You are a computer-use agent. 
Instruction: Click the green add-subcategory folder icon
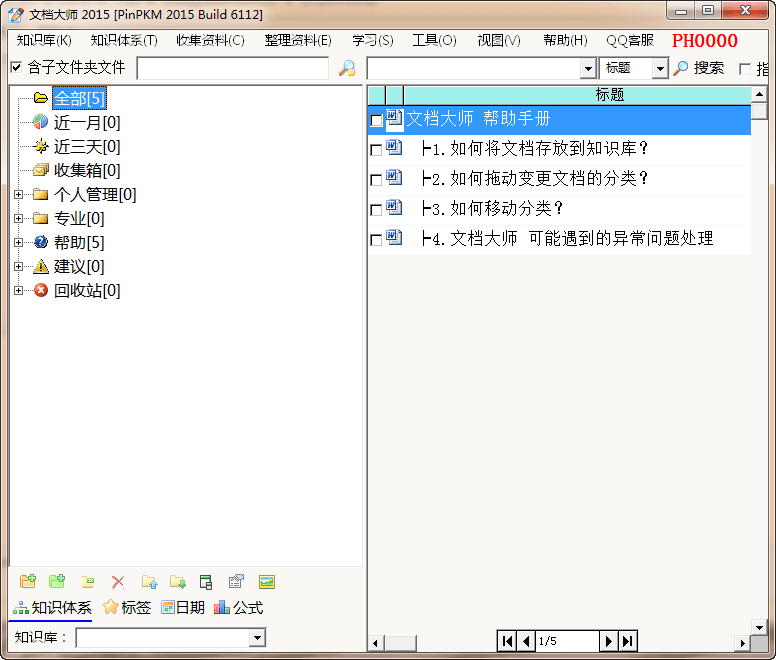coord(57,581)
